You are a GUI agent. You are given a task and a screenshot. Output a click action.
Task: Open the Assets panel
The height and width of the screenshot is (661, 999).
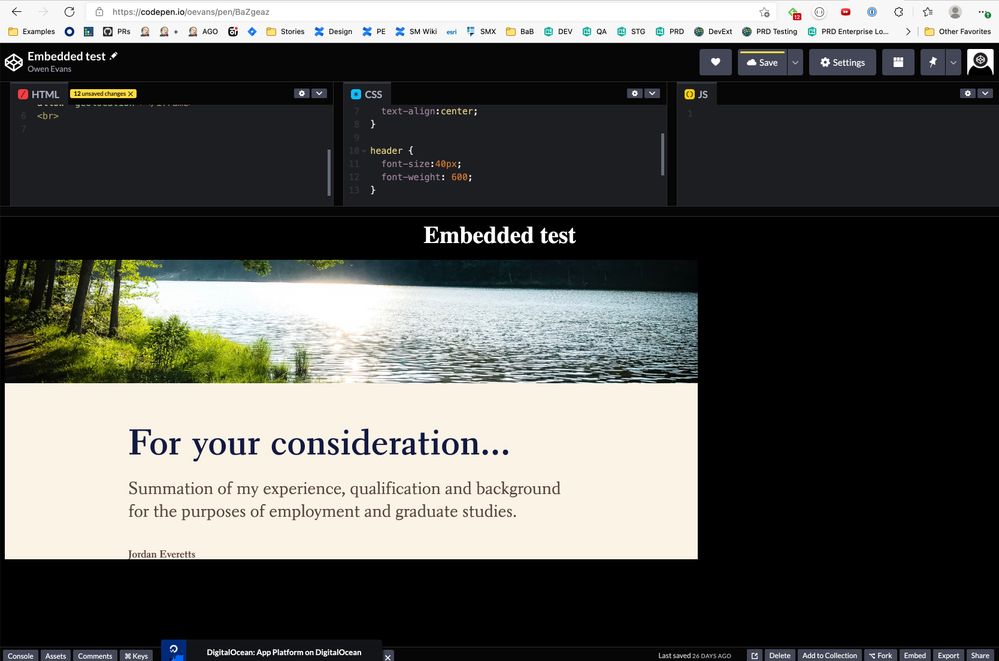pos(55,655)
